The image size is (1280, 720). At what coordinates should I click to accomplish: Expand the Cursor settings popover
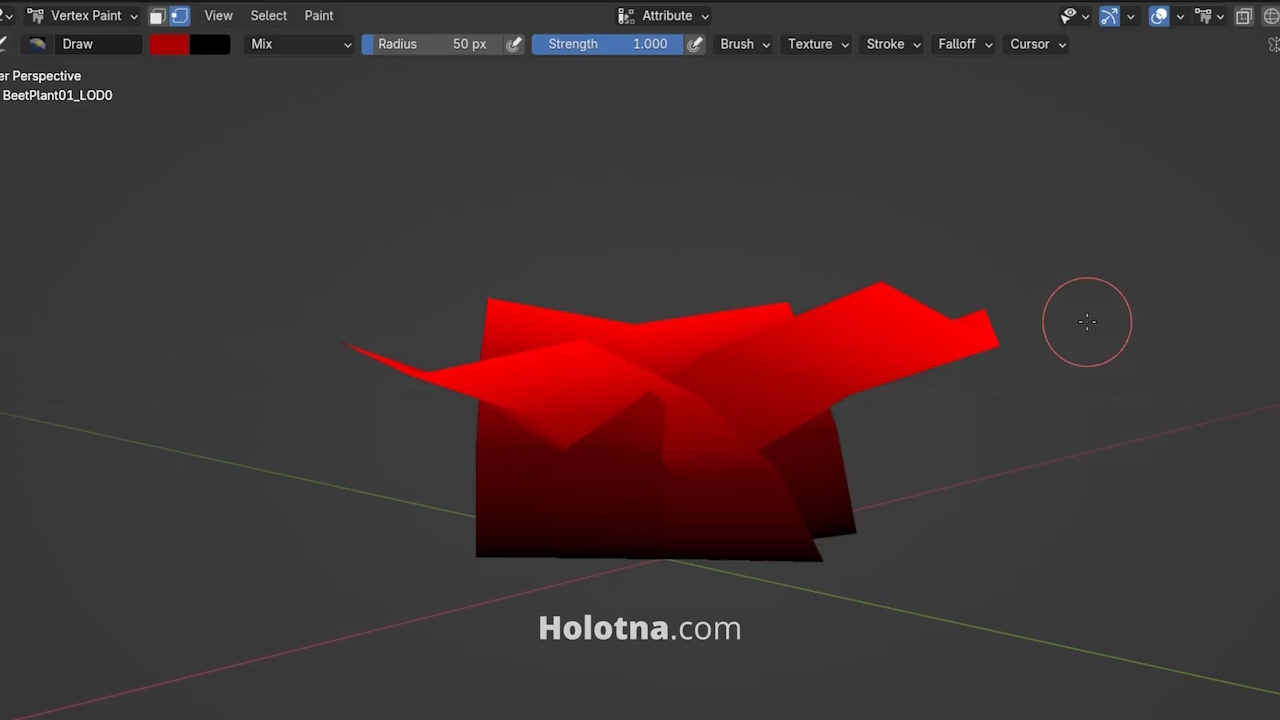pyautogui.click(x=1038, y=44)
